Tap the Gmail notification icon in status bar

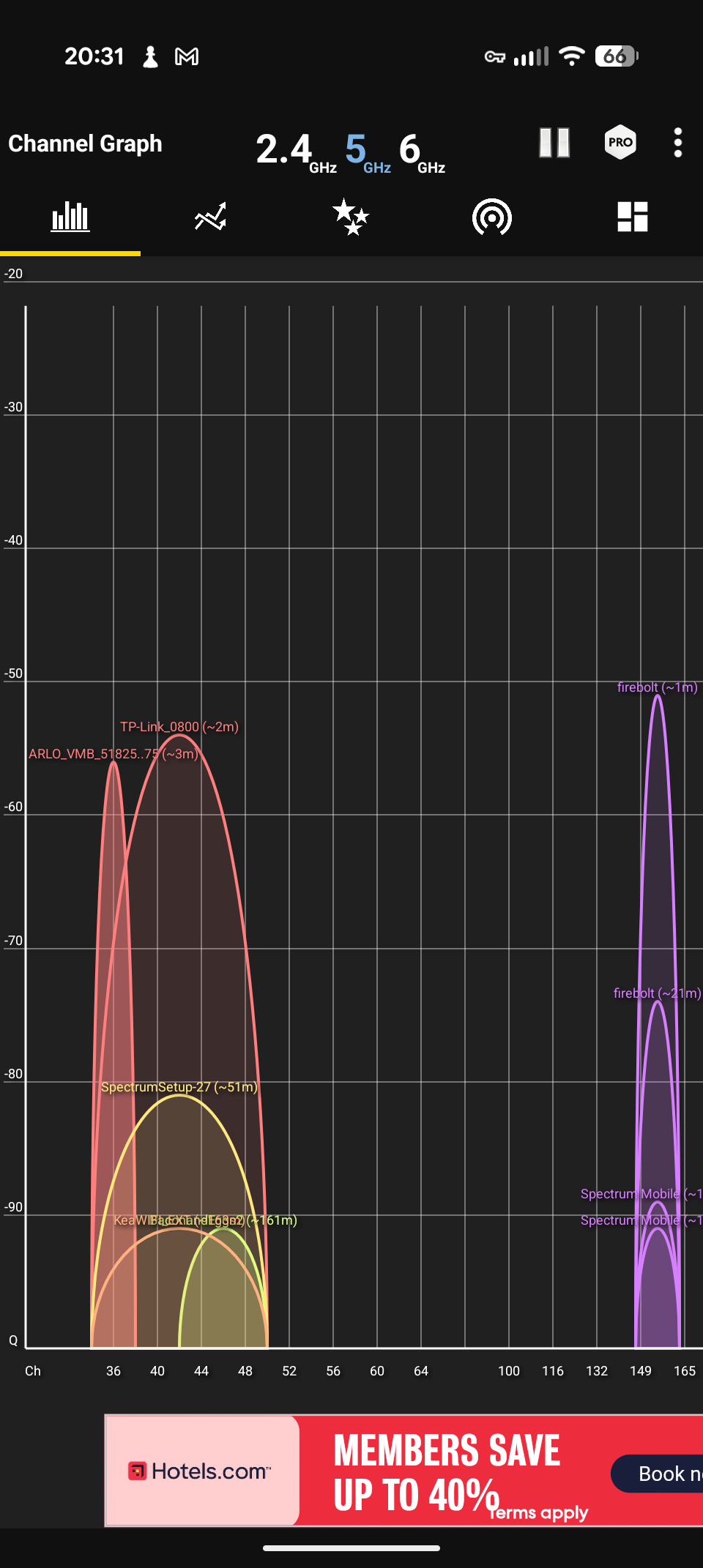(187, 56)
